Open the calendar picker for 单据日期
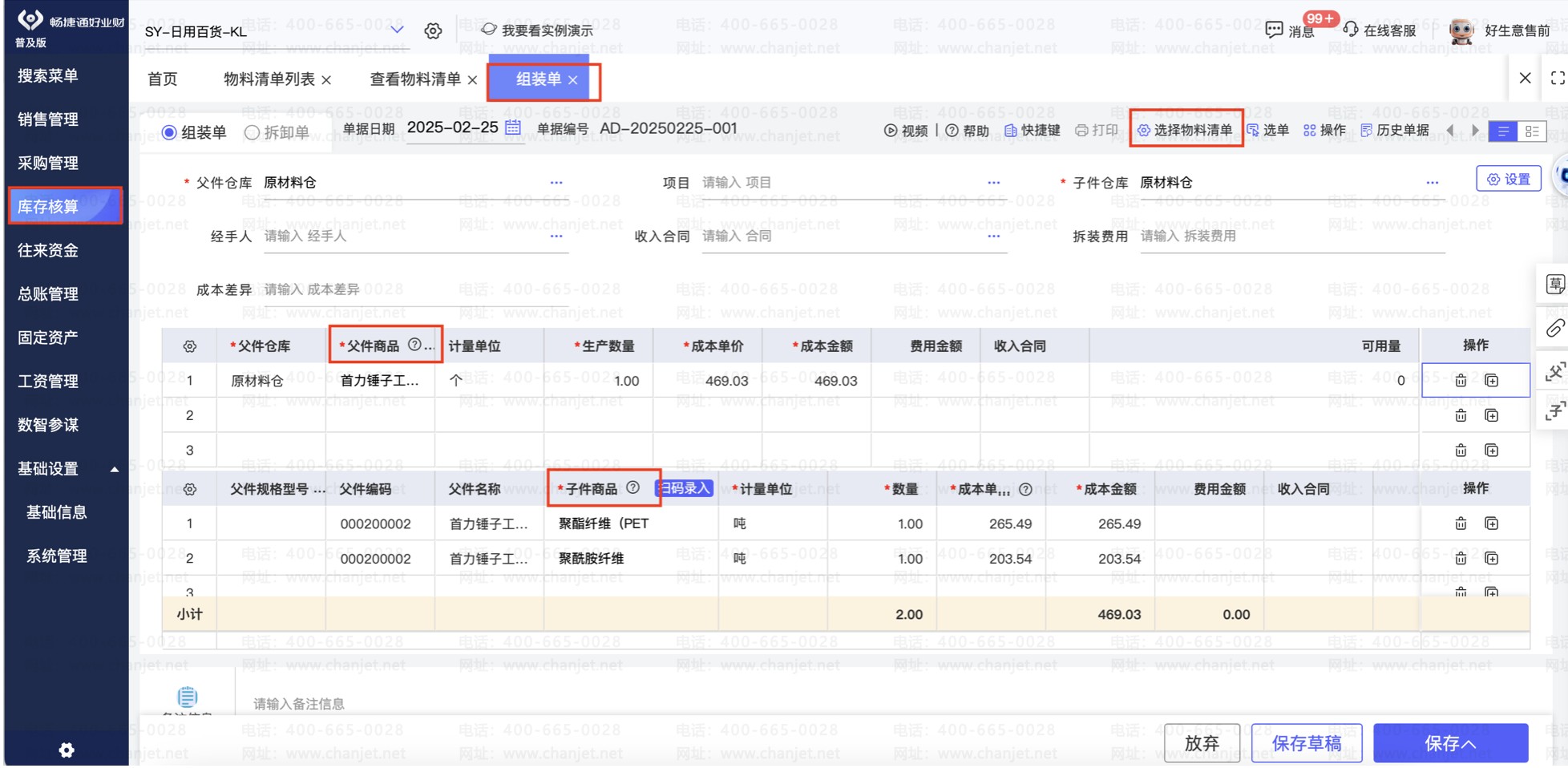The width and height of the screenshot is (1568, 768). [x=513, y=127]
